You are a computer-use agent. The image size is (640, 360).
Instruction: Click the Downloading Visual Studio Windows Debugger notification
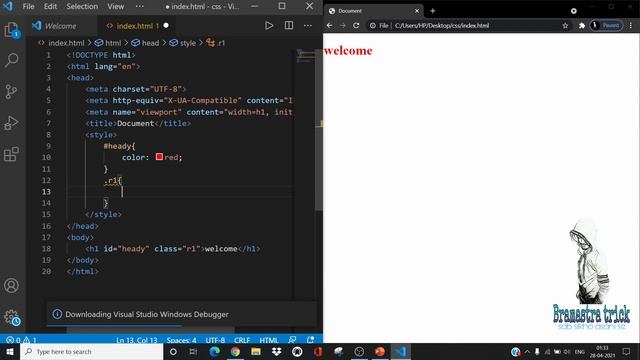[x=181, y=314]
